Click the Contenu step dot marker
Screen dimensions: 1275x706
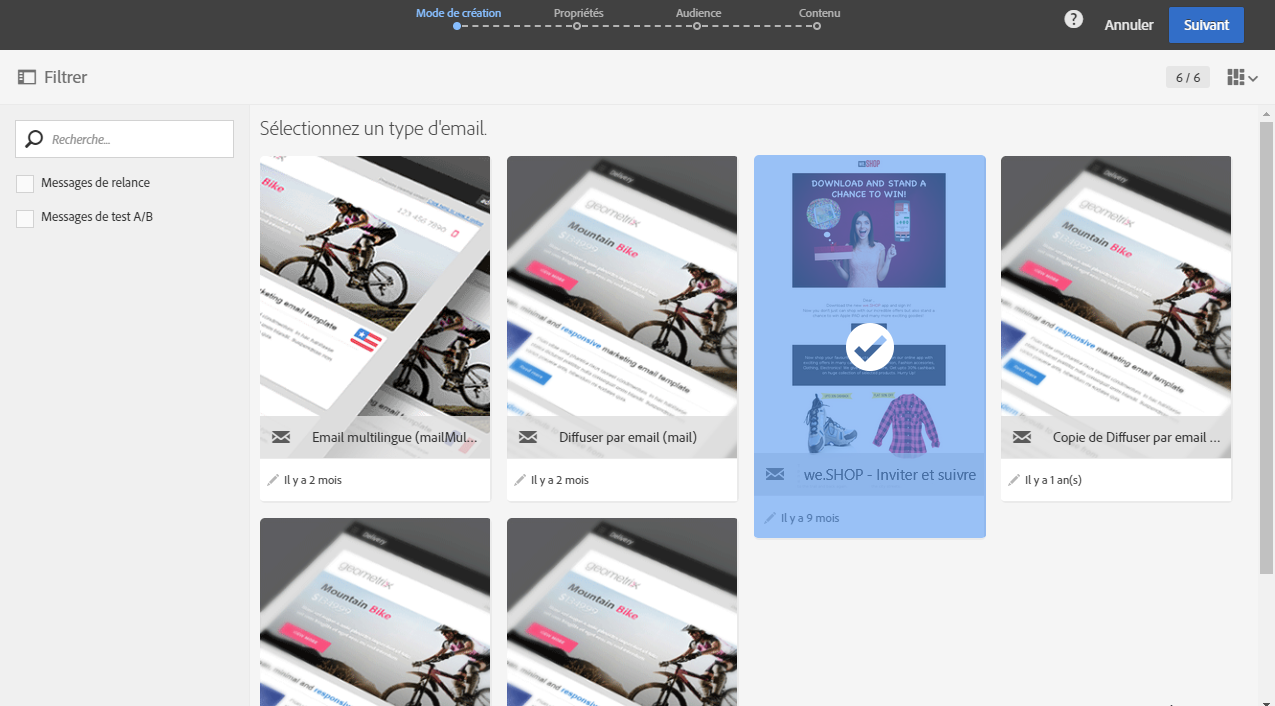[817, 26]
